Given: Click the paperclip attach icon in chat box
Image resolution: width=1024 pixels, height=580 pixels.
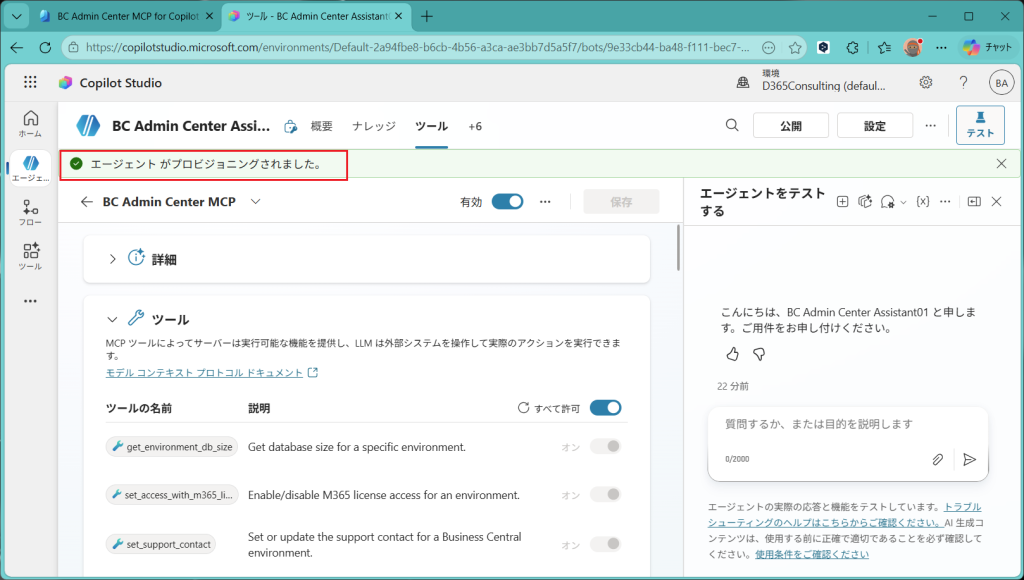Looking at the screenshot, I should (x=937, y=460).
